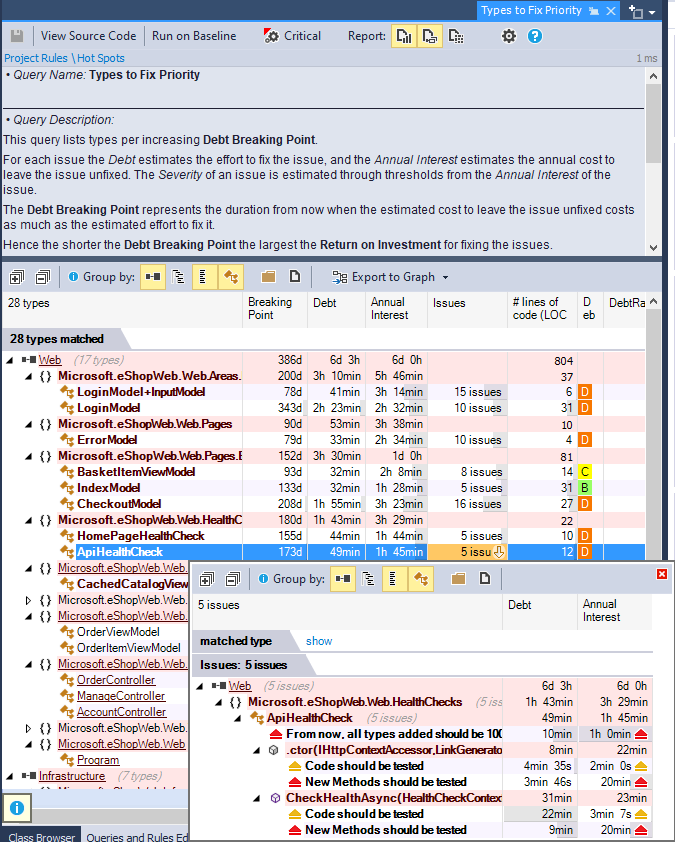Close the issues popup panel
Screen dimensions: 675x842
point(661,573)
